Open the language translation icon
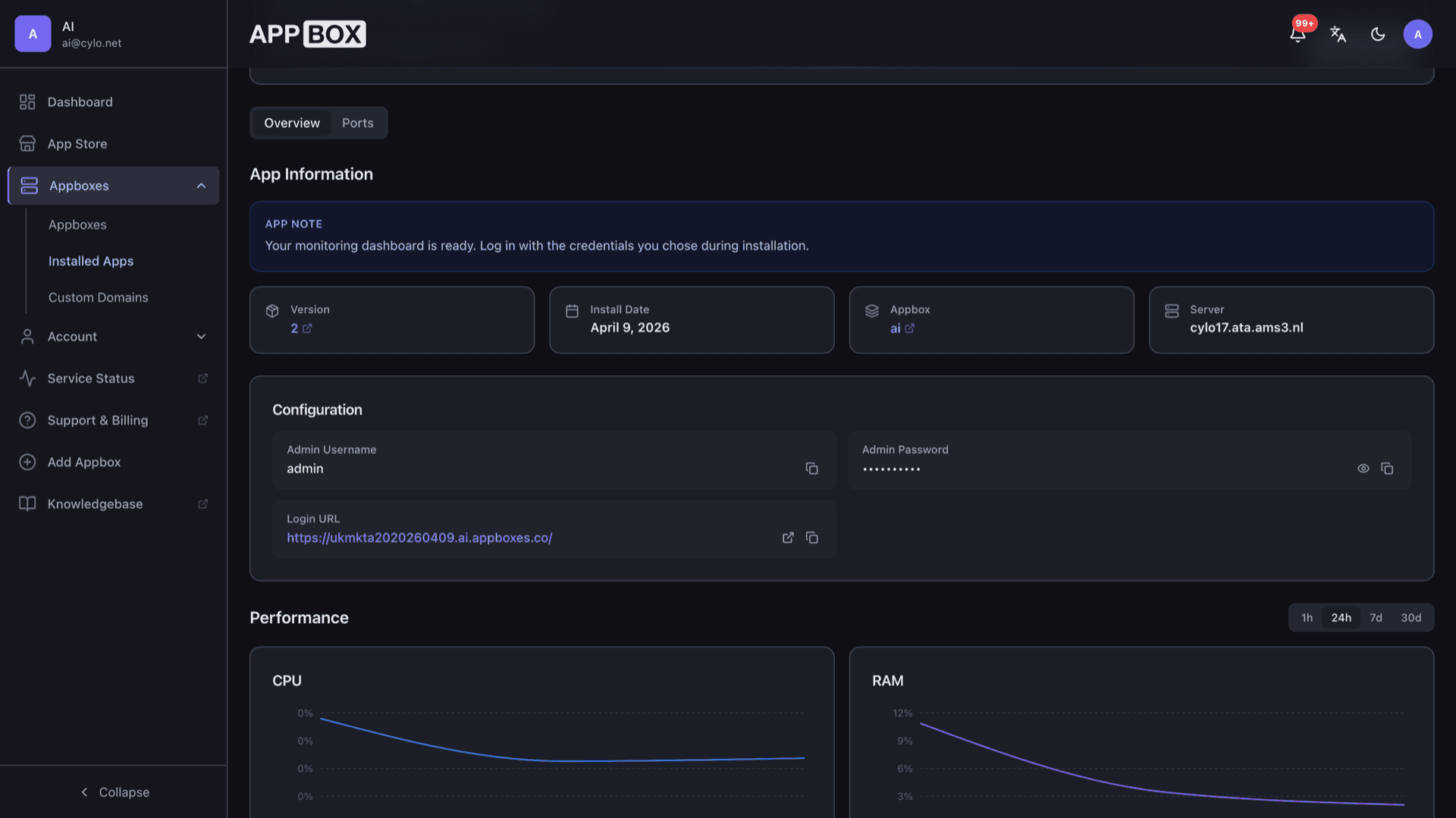The image size is (1456, 818). coord(1338,34)
